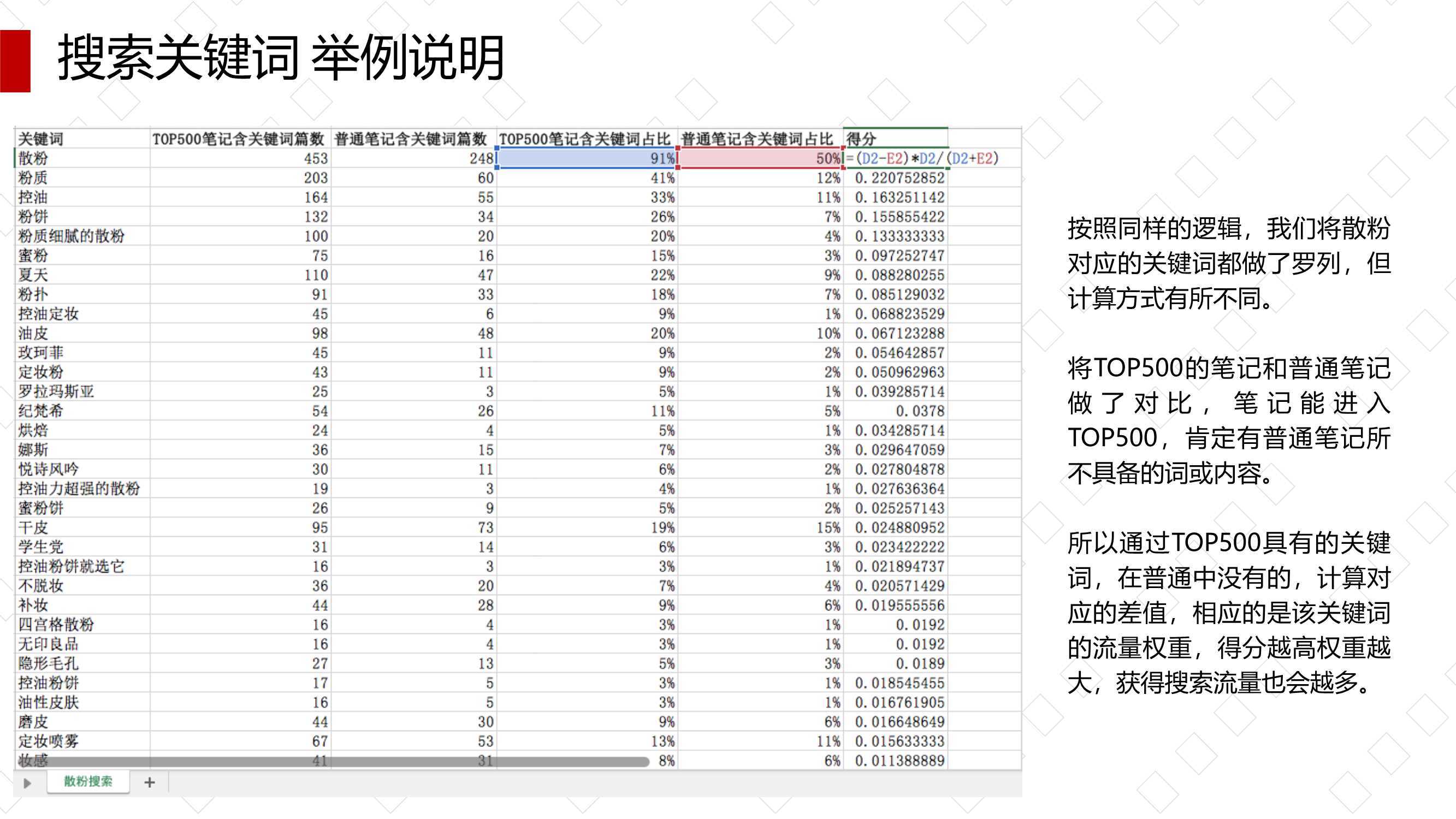Screen dimensions: 1456x819
Task: Click cell with value 453
Action: point(240,158)
